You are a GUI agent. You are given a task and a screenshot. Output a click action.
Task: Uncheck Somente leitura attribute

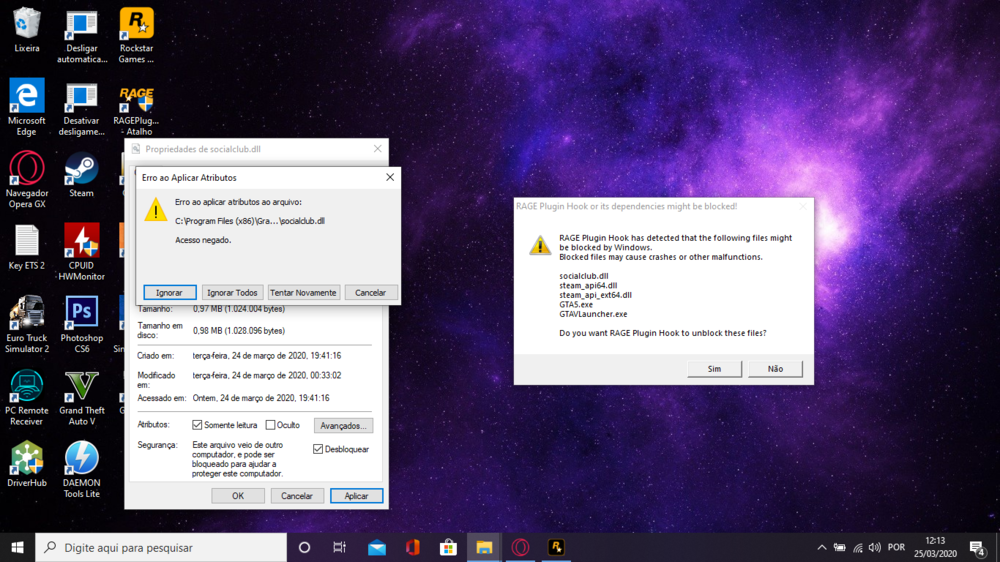click(x=197, y=425)
